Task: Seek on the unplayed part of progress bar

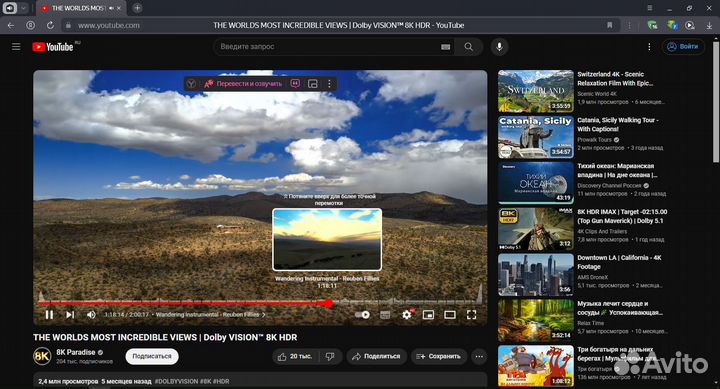Action: tap(406, 303)
